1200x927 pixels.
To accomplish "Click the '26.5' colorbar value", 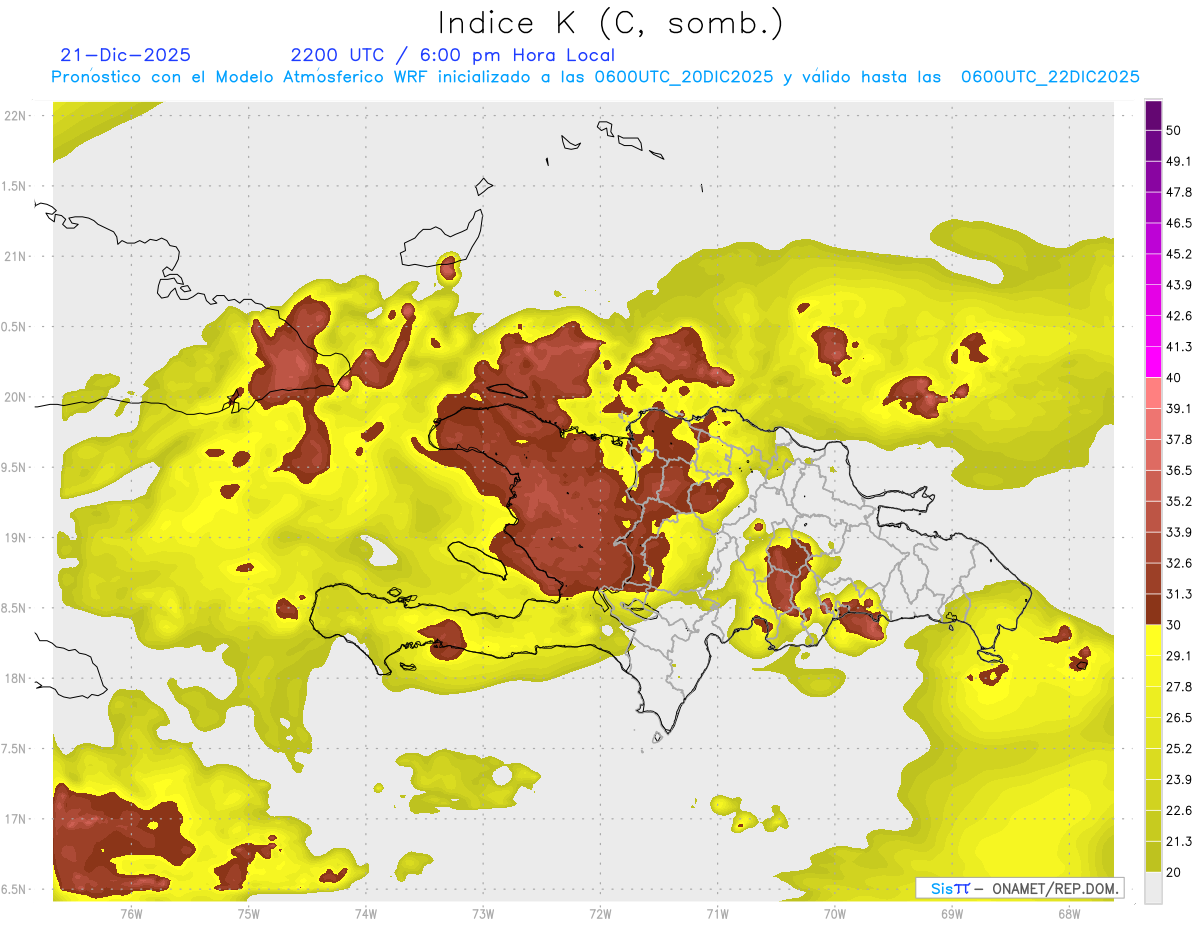I will click(1179, 718).
